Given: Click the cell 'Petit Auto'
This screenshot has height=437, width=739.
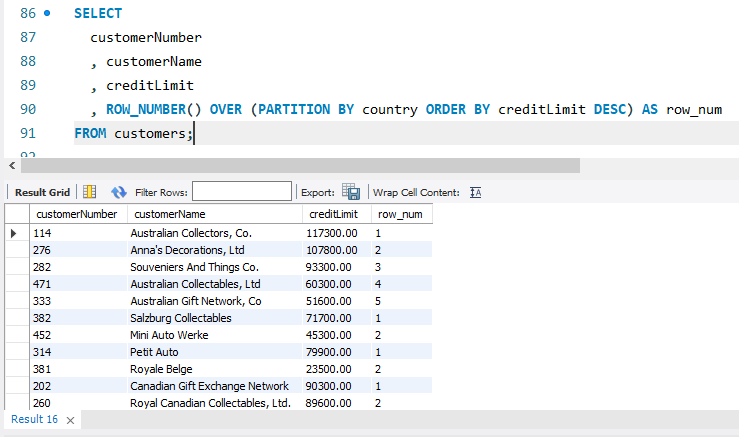Looking at the screenshot, I should [214, 352].
